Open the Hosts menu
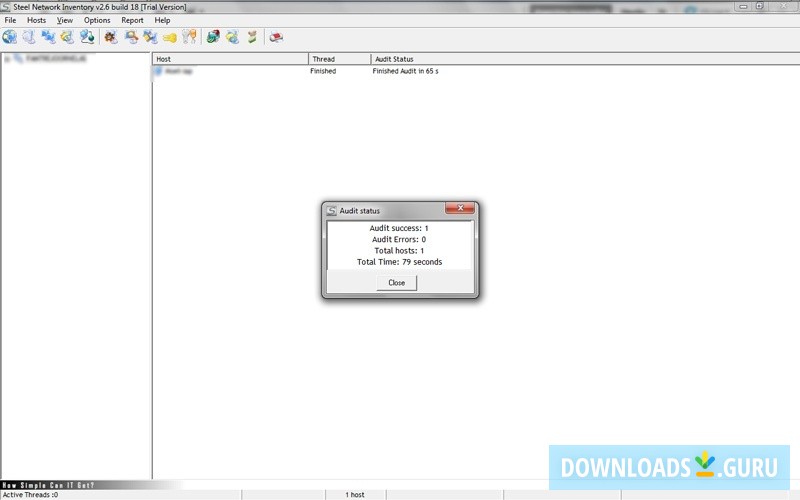 click(x=36, y=20)
